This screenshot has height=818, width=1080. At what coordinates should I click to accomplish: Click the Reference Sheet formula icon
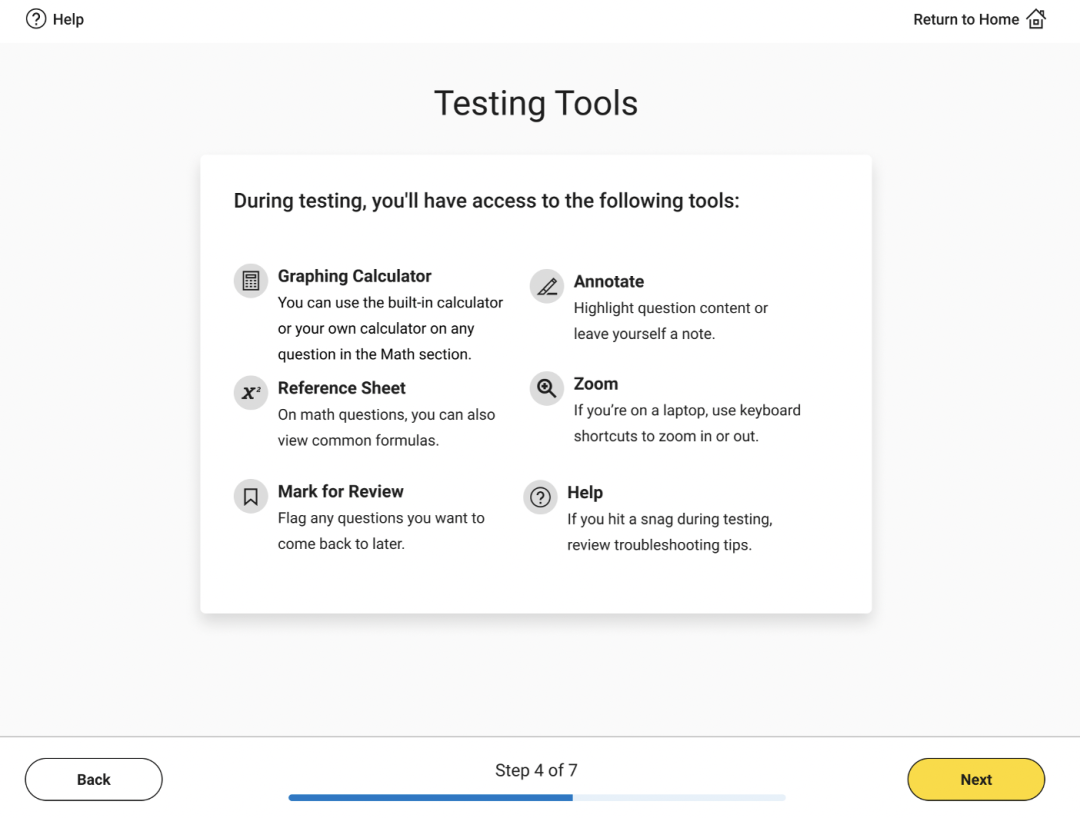click(x=251, y=393)
